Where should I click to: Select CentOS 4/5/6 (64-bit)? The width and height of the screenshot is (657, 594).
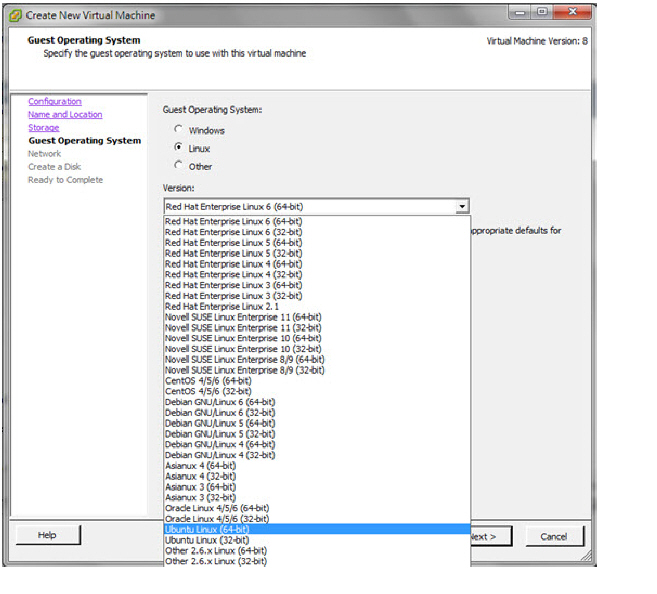(x=317, y=381)
